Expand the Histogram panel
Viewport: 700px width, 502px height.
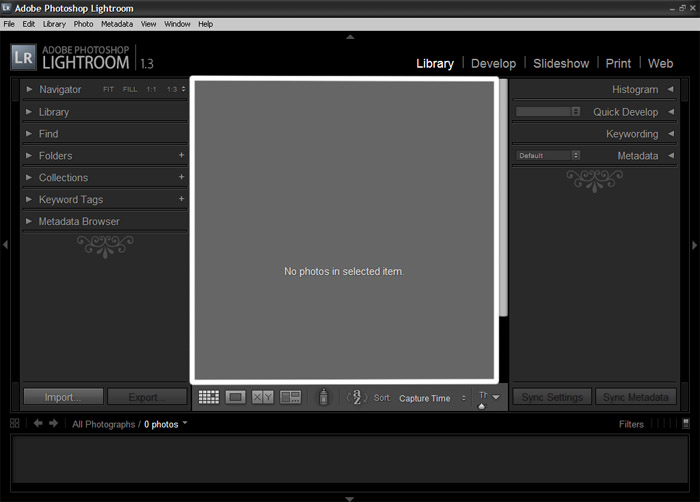click(671, 89)
